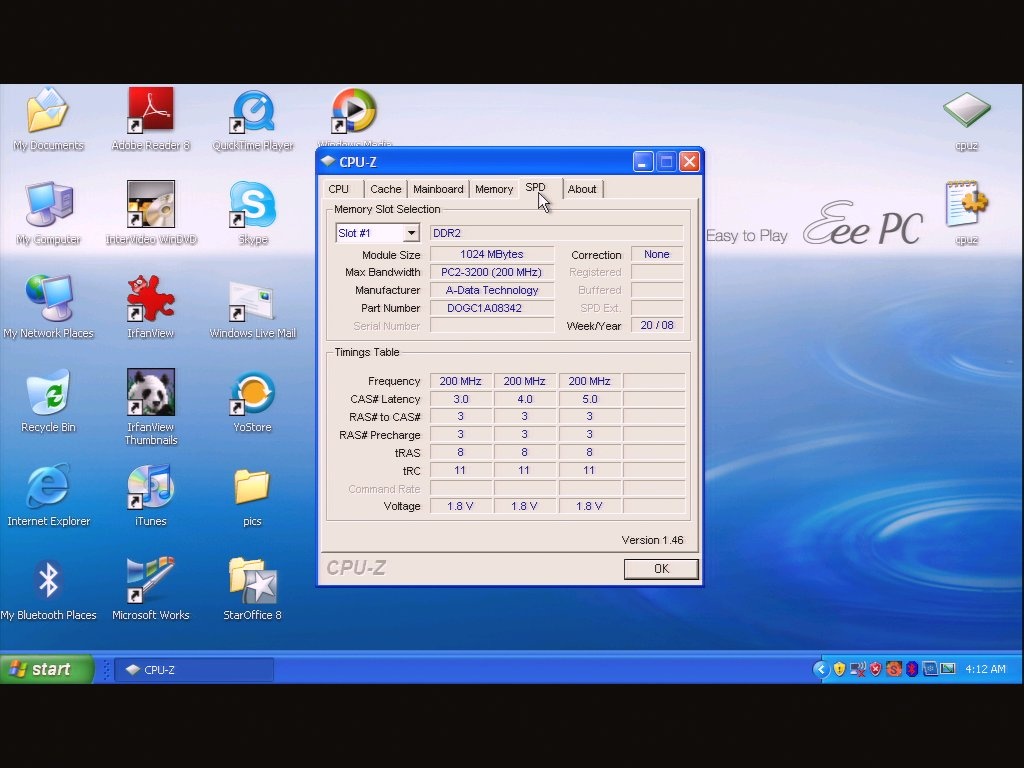Select the Windows Media Player desktop icon
The image size is (1024, 768).
pos(354,111)
